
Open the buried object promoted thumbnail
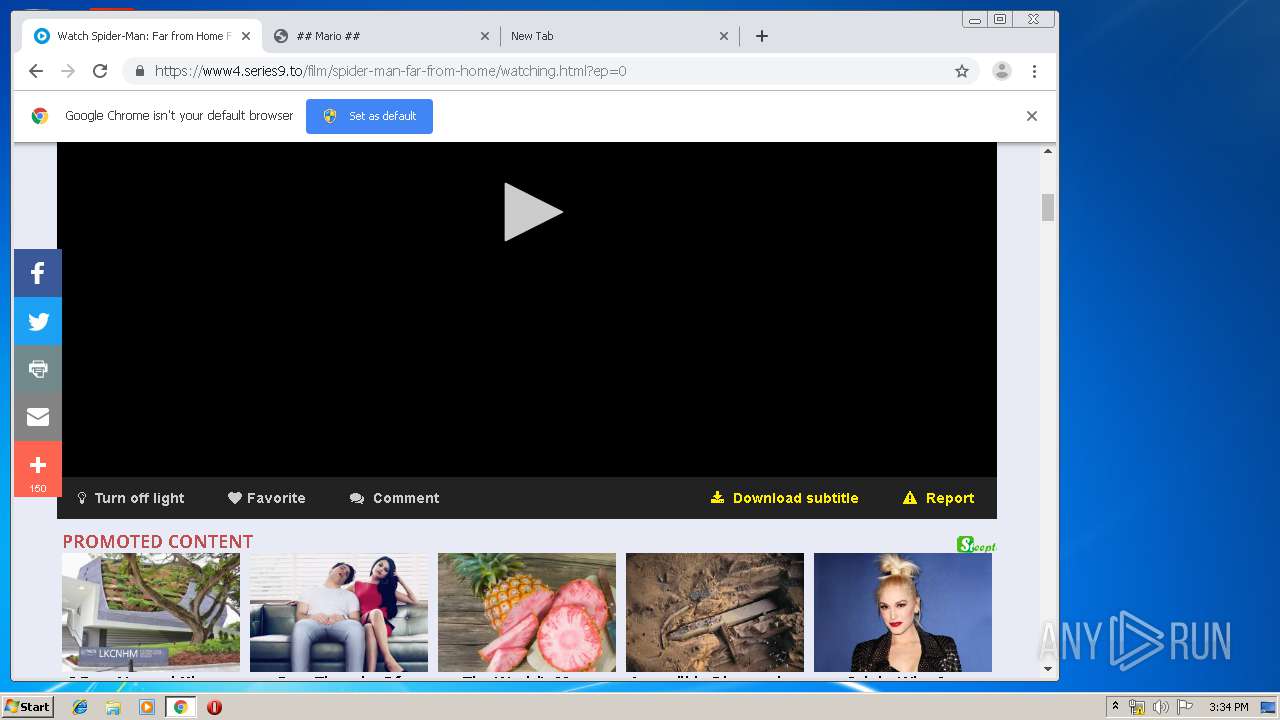tap(715, 612)
